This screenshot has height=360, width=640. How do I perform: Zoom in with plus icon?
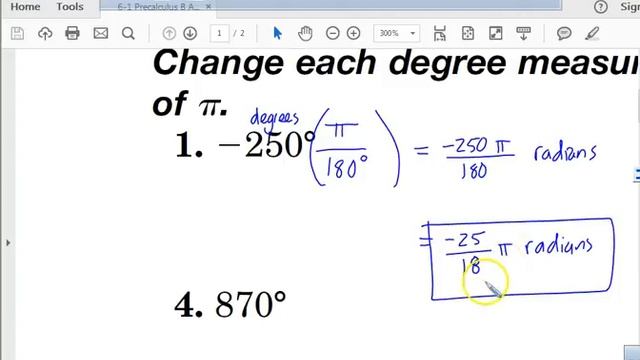[353, 33]
